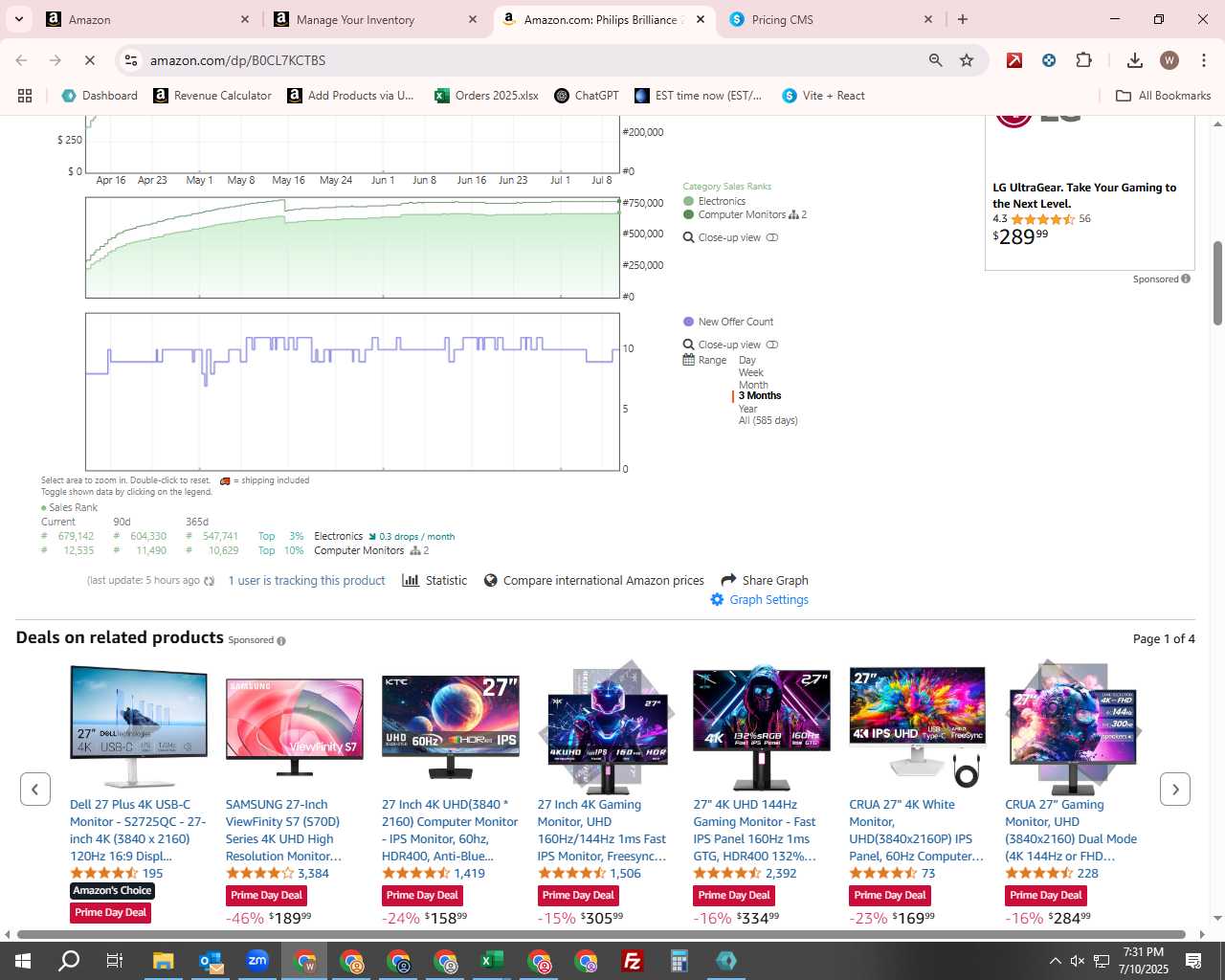Open the apps grid in bookmarks bar

coord(25,96)
